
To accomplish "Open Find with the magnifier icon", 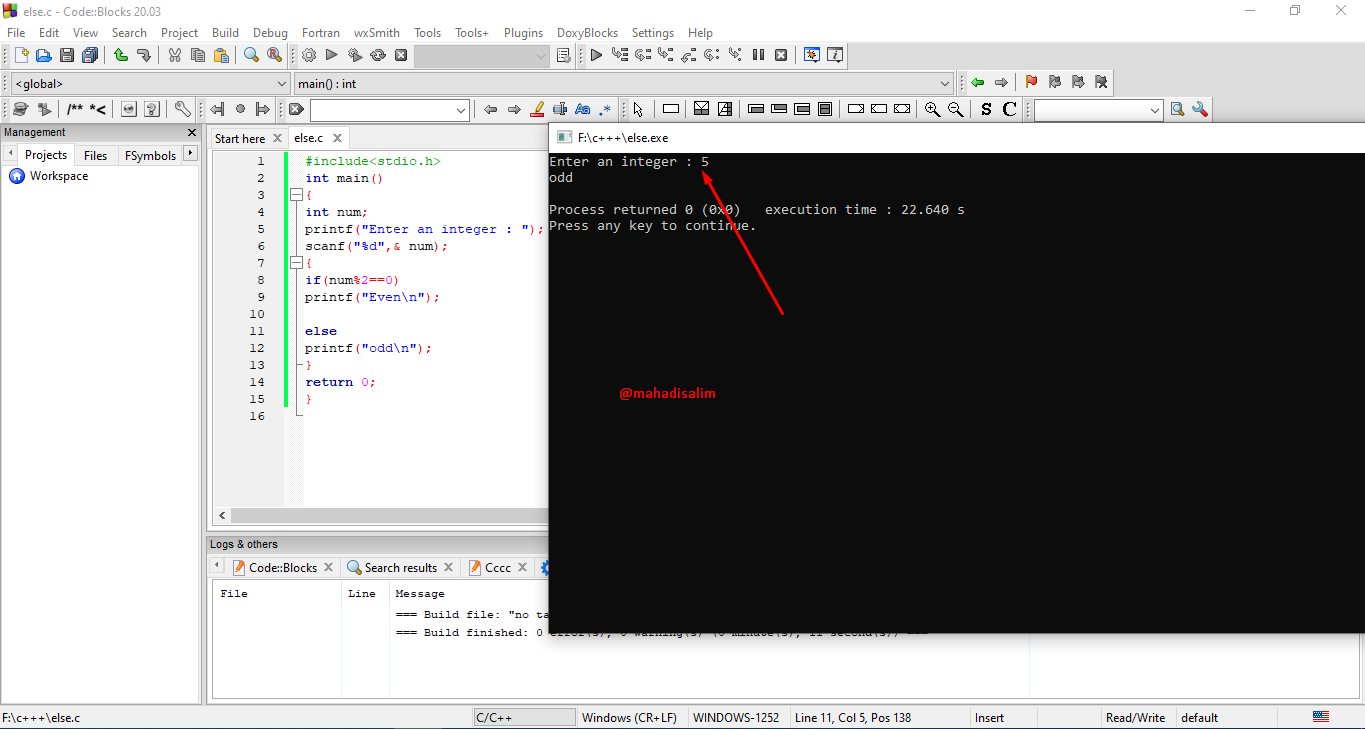I will point(251,56).
